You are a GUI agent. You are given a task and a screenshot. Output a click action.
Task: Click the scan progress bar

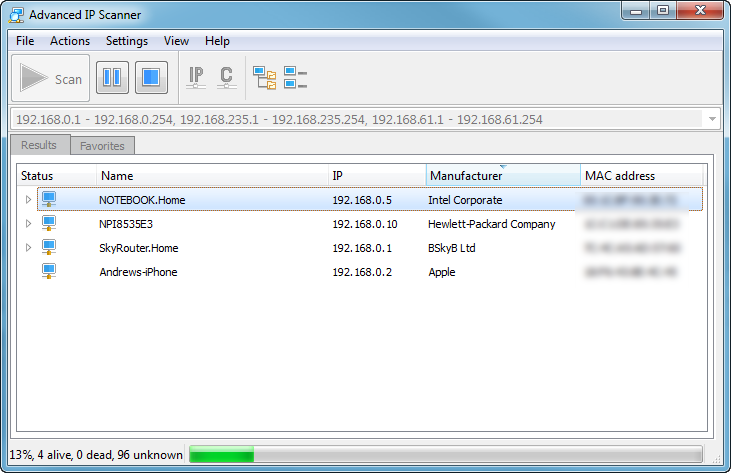click(446, 454)
